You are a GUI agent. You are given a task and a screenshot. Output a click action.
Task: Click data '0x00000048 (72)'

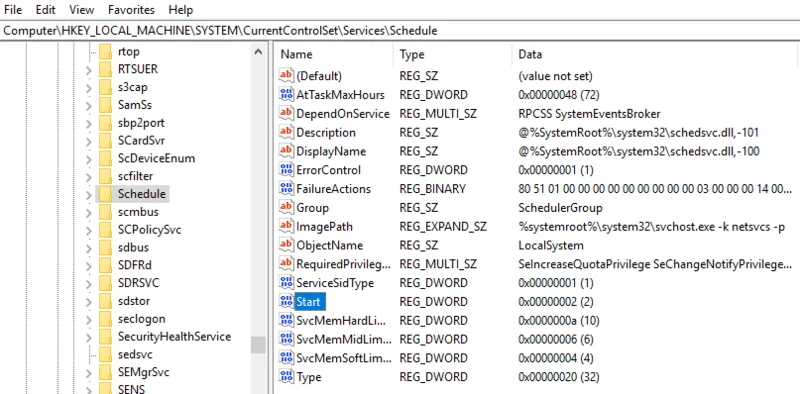(x=558, y=94)
